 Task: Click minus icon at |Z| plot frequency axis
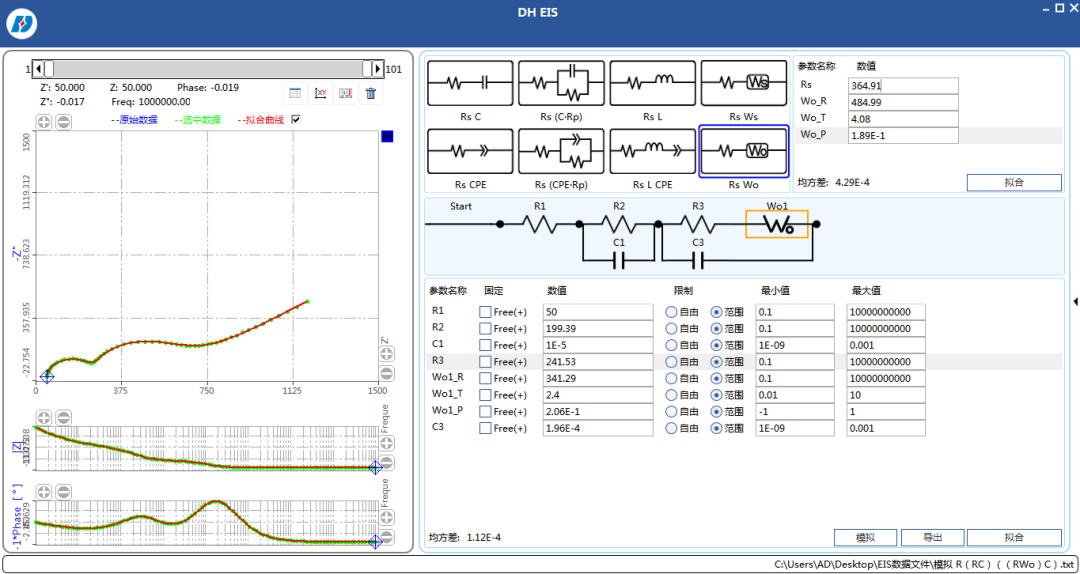pyautogui.click(x=387, y=462)
